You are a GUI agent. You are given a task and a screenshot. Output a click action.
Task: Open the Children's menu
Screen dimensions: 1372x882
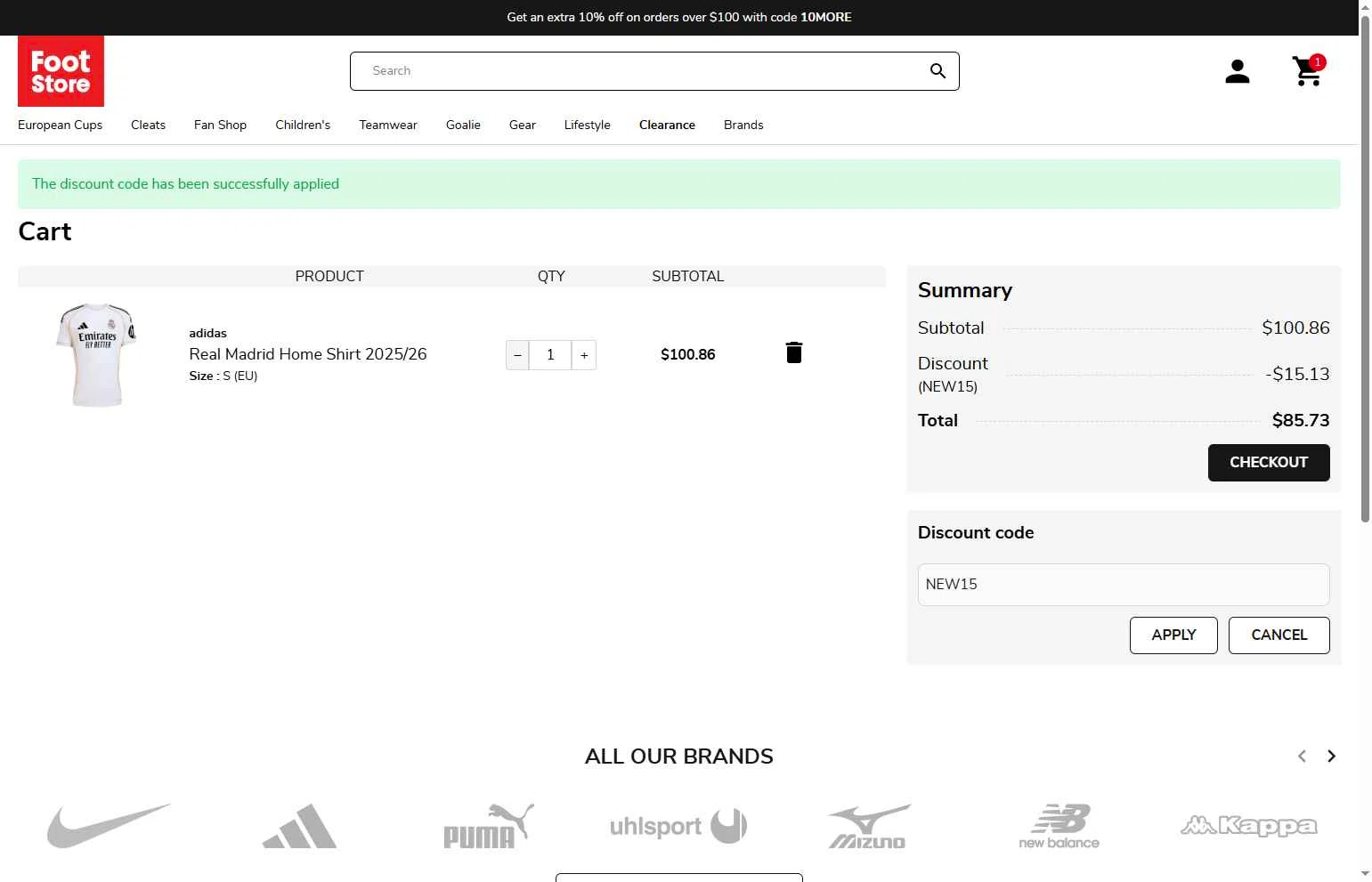pos(303,125)
